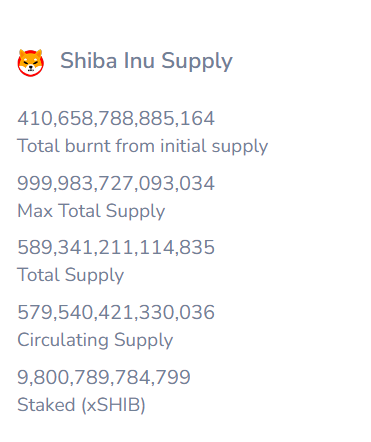This screenshot has width=371, height=442.
Task: Click the total supply number 589,341,211,114,835
Action: 116,248
